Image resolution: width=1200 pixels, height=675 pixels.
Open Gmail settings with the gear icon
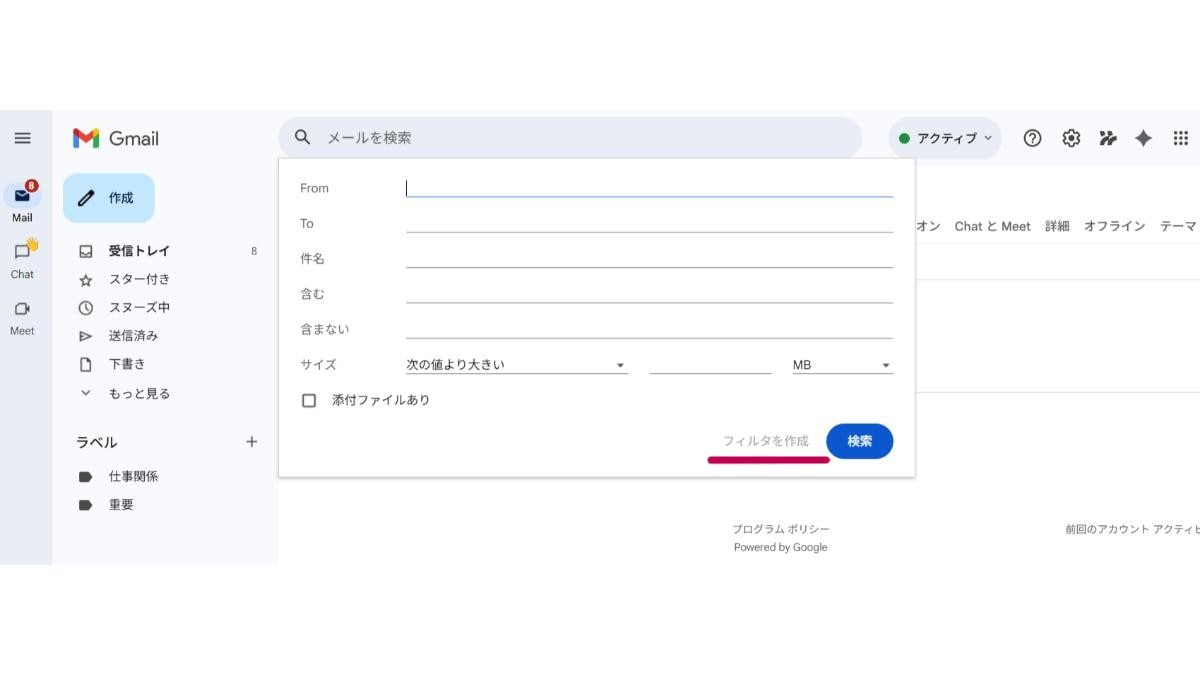pyautogui.click(x=1070, y=137)
